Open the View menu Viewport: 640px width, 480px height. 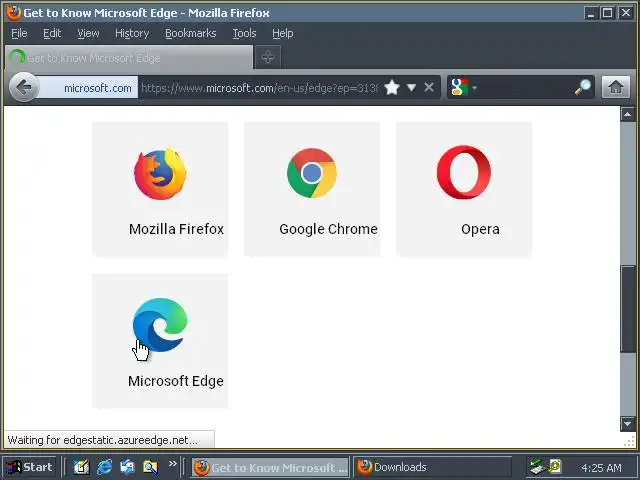point(88,33)
